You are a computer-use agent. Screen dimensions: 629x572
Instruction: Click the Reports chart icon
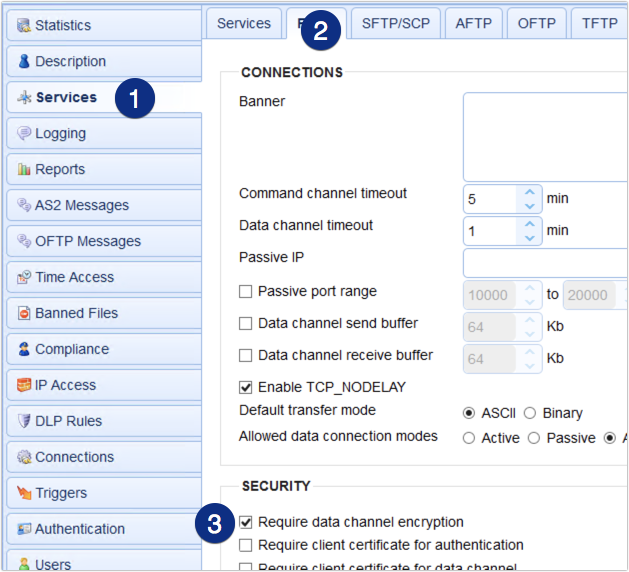click(x=24, y=169)
